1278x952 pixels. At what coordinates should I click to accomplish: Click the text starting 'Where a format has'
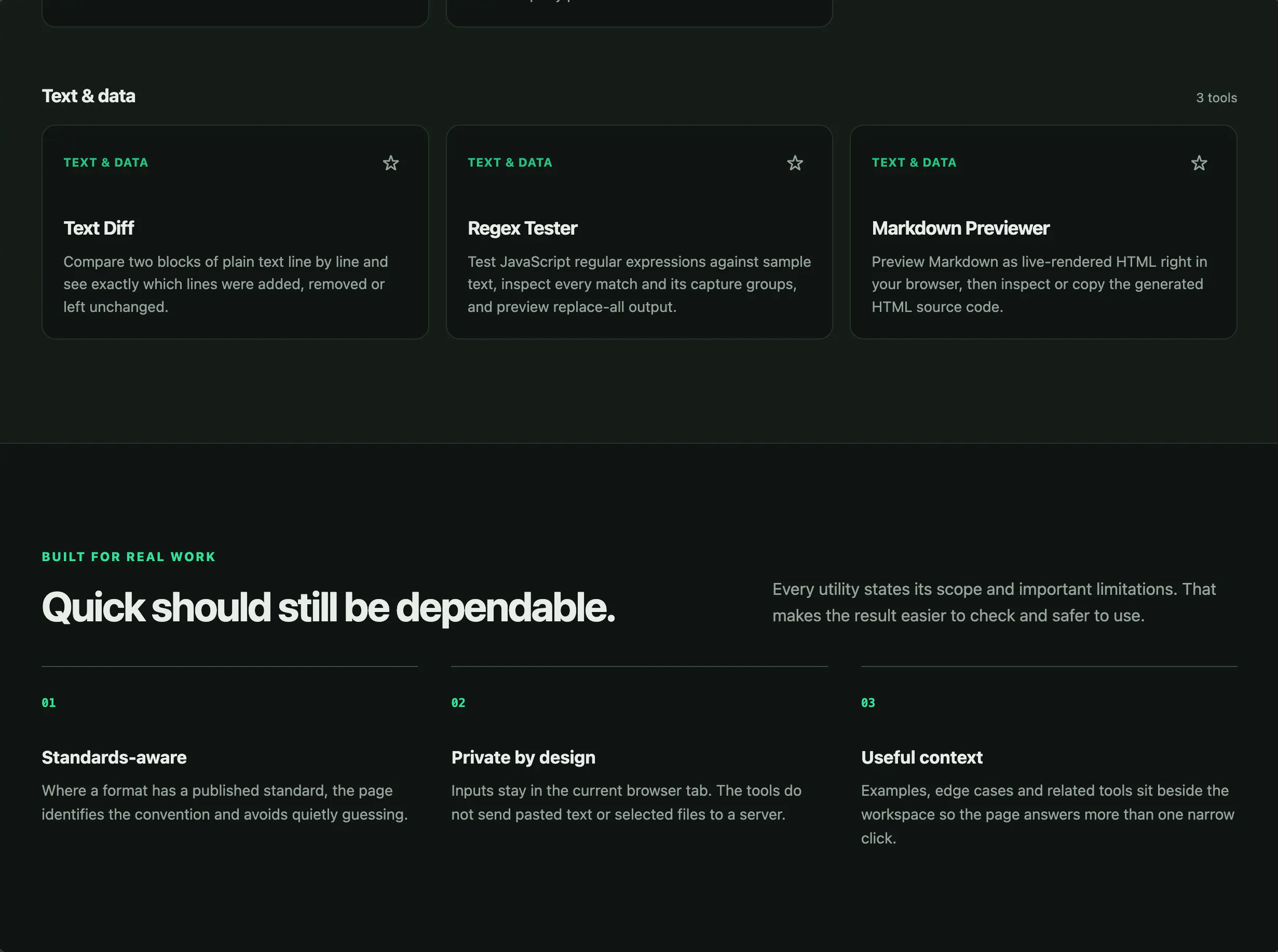[x=225, y=802]
